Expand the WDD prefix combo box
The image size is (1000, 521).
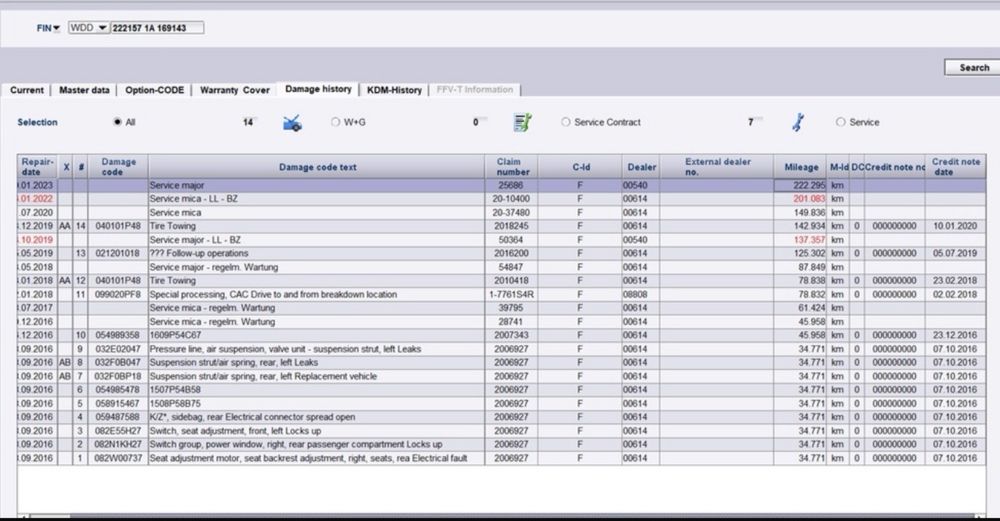(x=103, y=28)
